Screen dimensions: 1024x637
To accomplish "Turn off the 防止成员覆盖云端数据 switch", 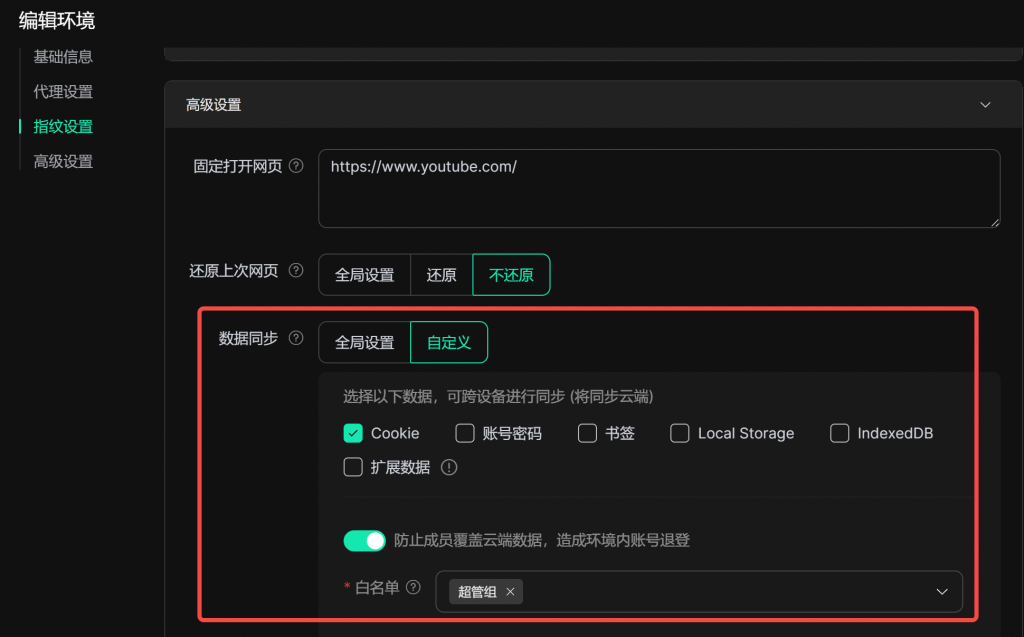I will [x=364, y=541].
